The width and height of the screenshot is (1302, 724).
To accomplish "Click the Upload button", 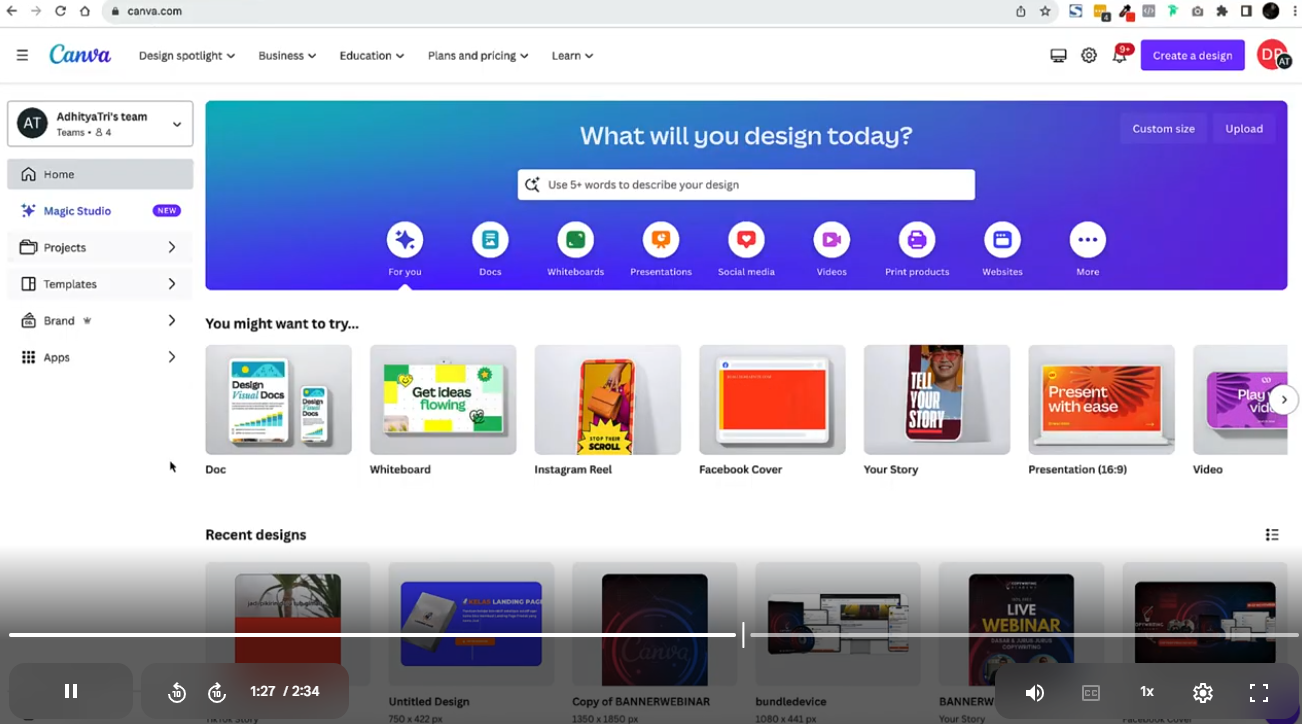I will coord(1244,129).
